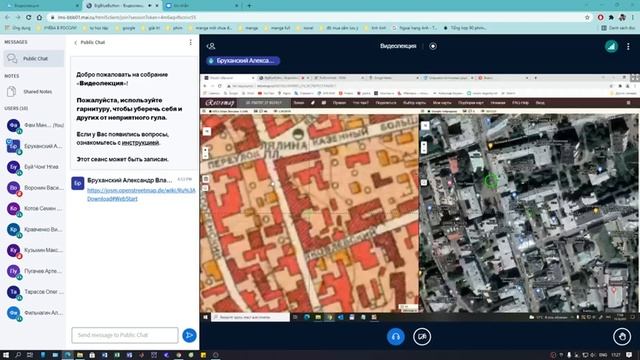Open the novel bookmark folder
The image size is (640, 360).
click(x=305, y=28)
